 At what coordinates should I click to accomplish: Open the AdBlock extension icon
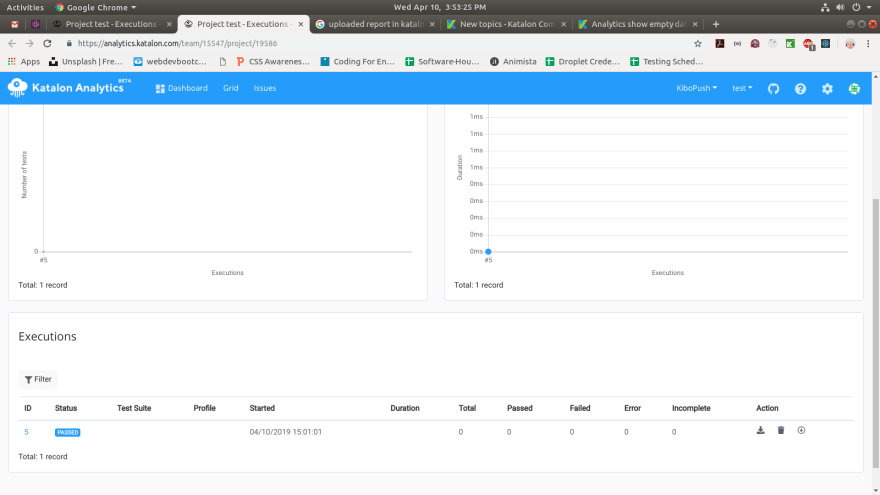[808, 44]
